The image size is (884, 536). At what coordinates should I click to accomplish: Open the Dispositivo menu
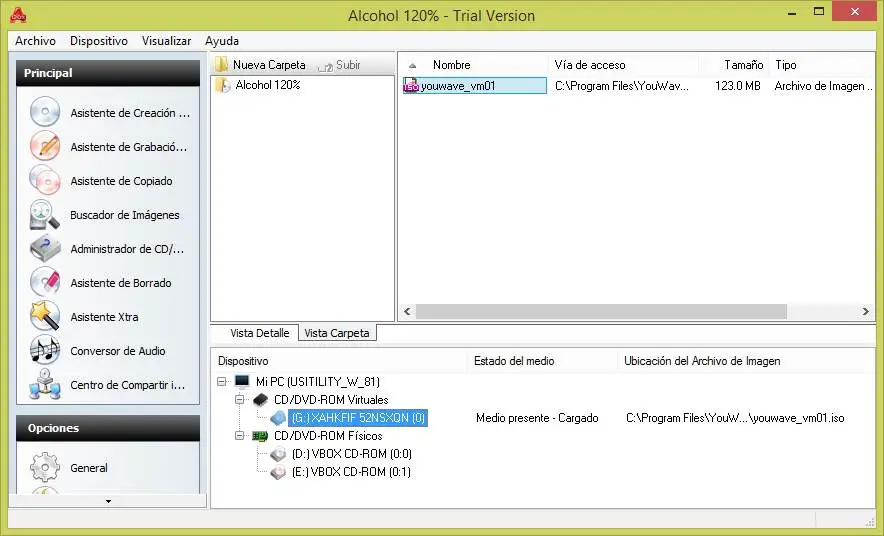click(99, 41)
